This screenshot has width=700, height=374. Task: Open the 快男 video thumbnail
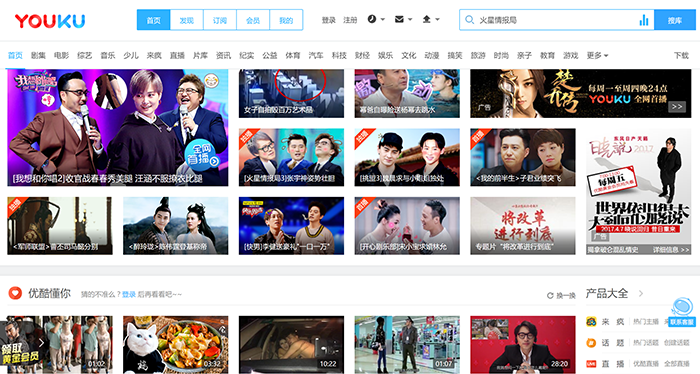pyautogui.click(x=292, y=226)
